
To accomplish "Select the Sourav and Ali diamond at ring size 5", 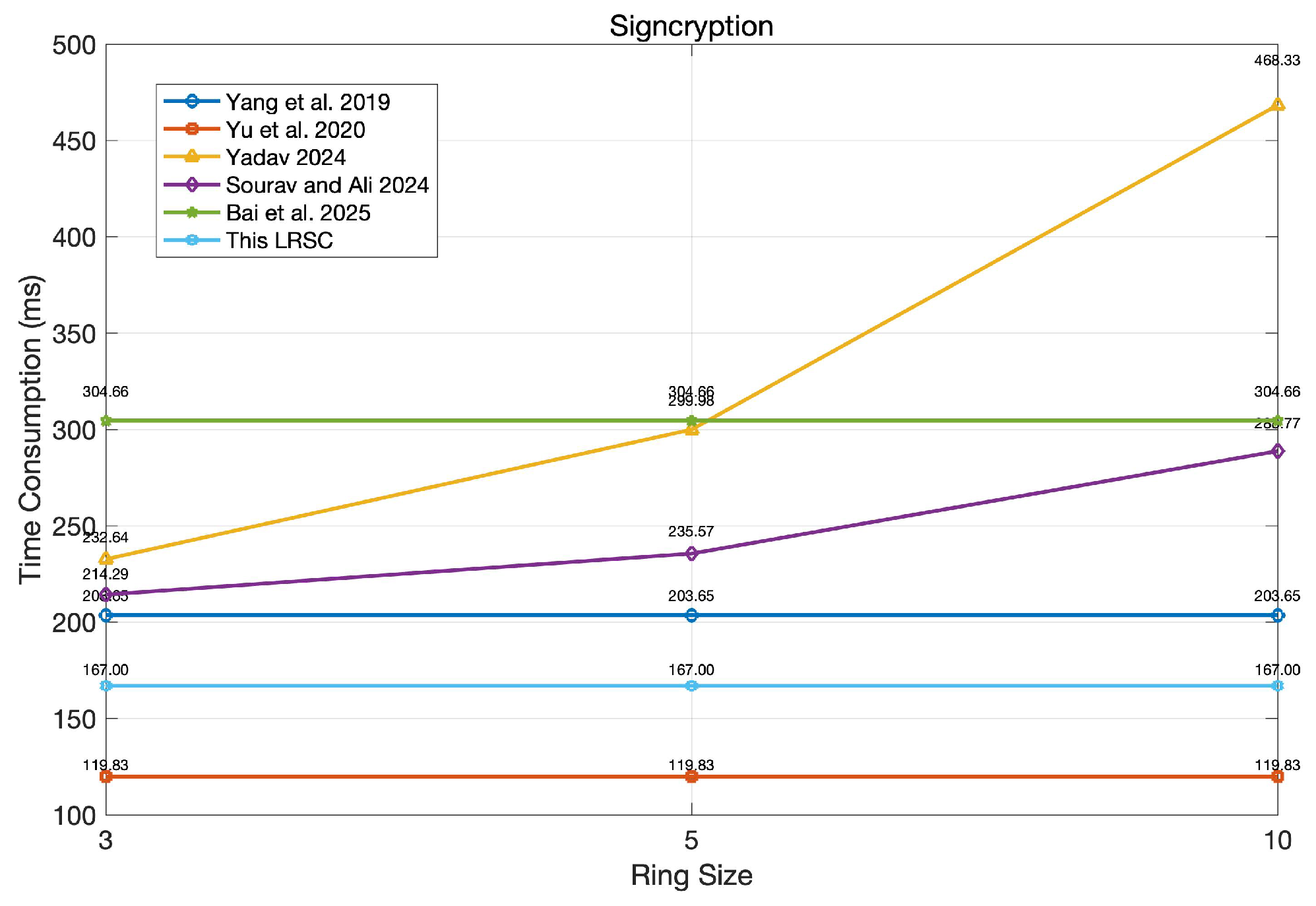I will pyautogui.click(x=691, y=554).
